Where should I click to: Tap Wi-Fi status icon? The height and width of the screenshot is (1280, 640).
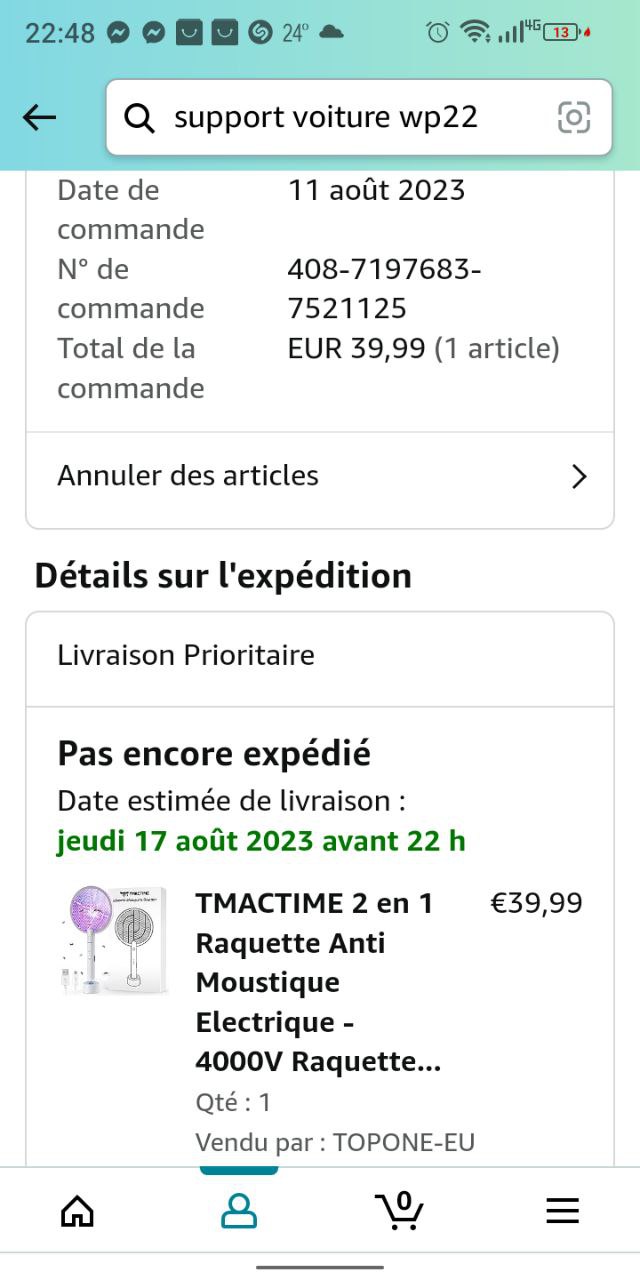pos(474,32)
